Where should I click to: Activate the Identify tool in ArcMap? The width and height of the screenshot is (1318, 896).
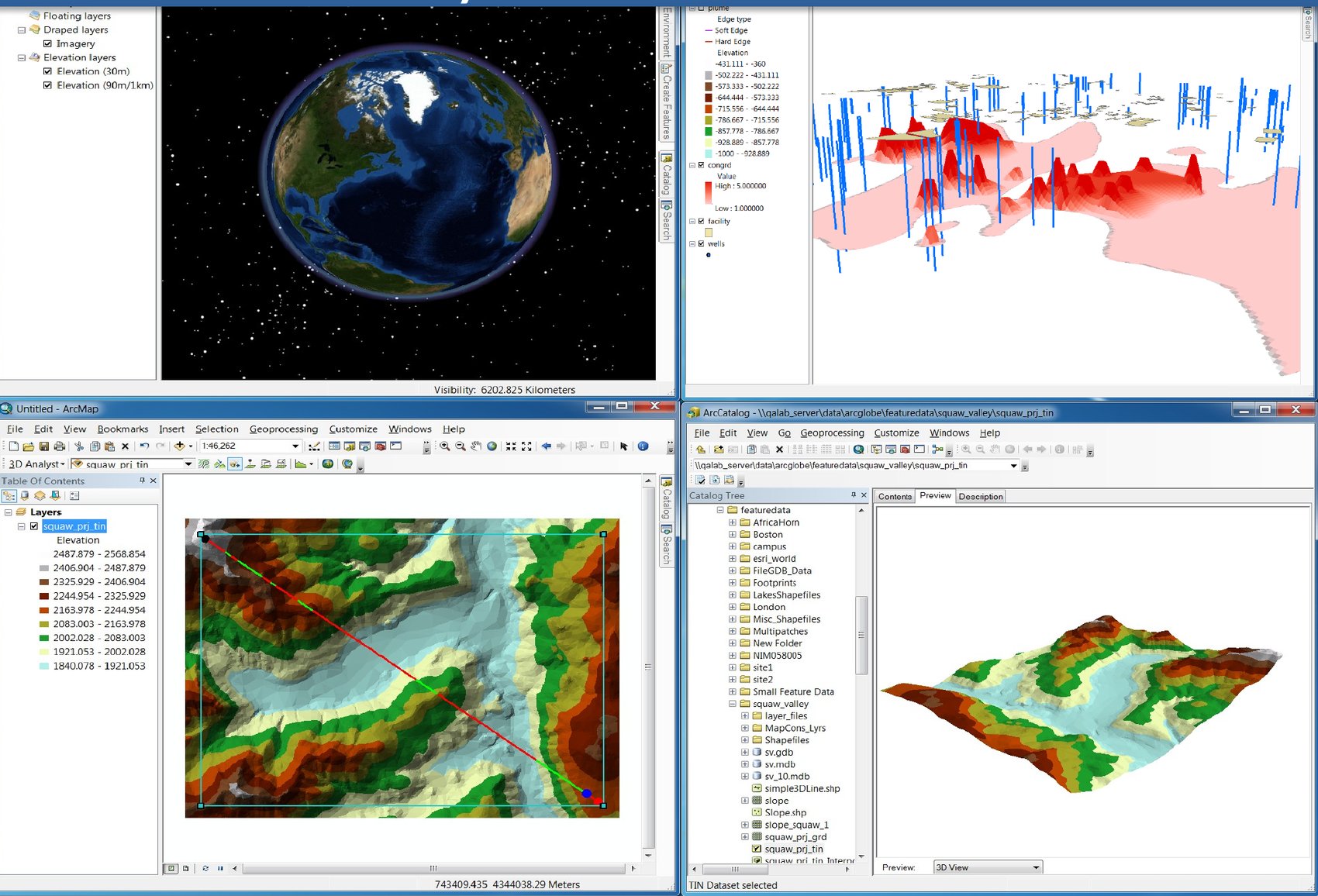click(643, 446)
